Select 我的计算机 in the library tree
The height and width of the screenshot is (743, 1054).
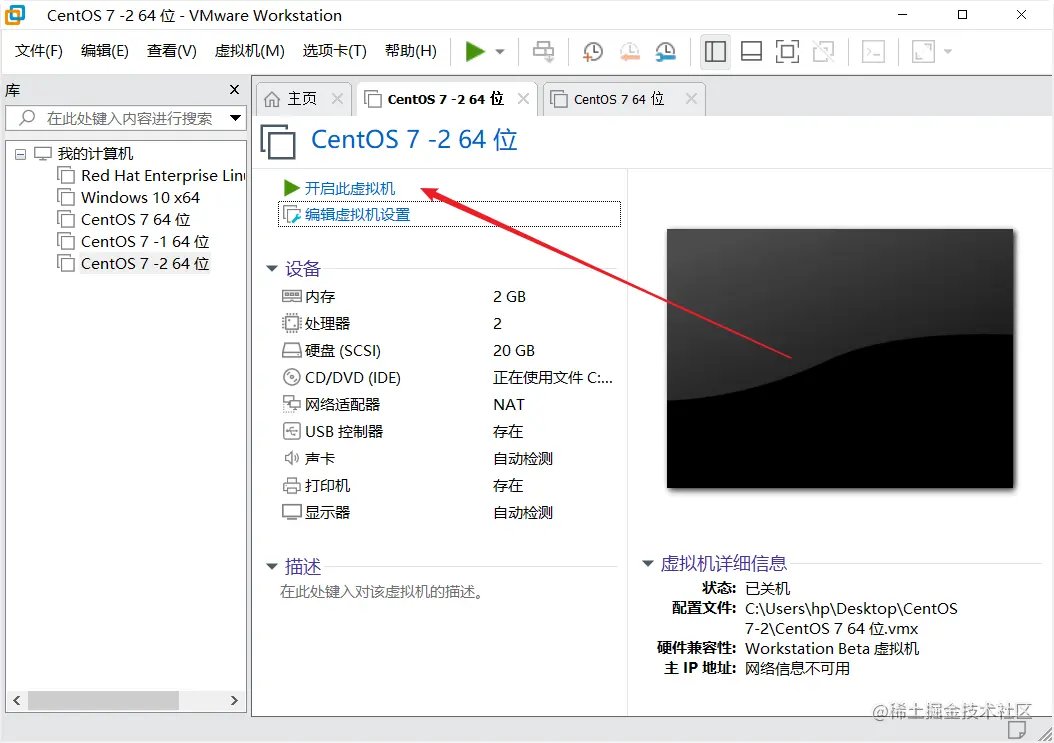(x=95, y=154)
